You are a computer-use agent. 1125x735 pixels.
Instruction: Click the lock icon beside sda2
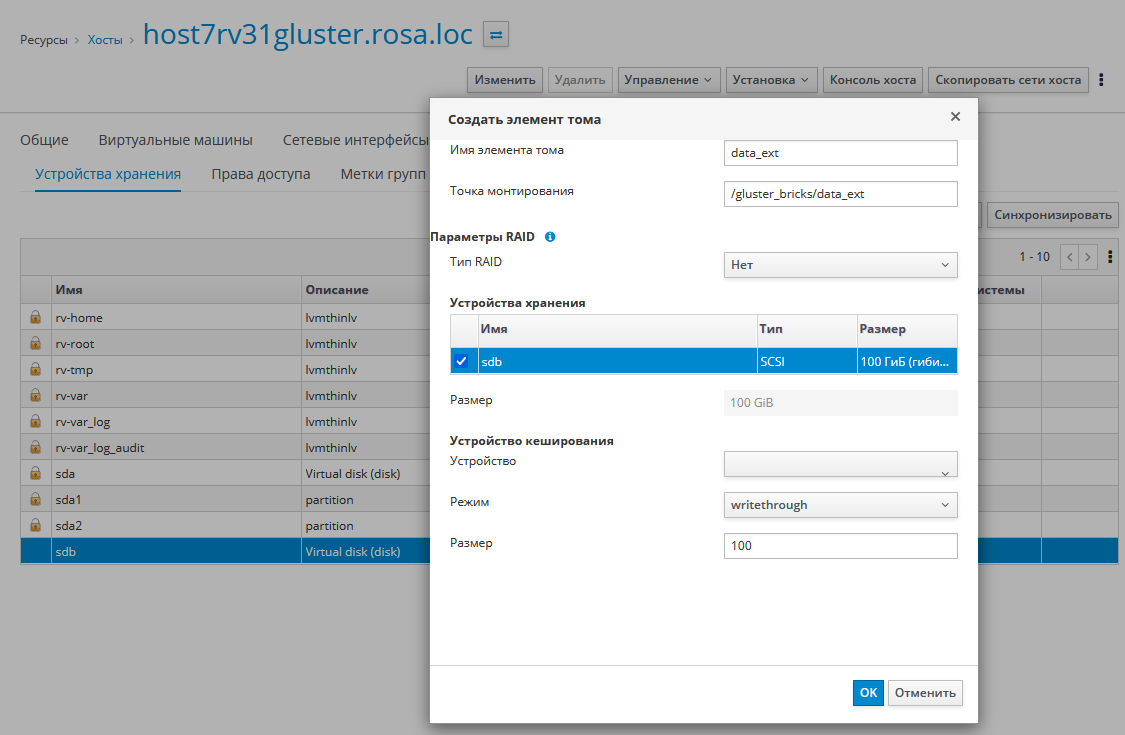click(35, 526)
